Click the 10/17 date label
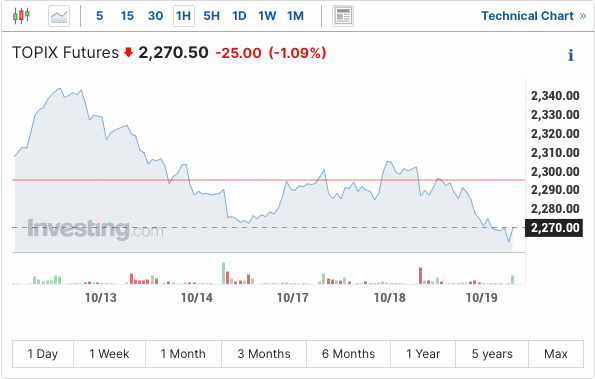The image size is (595, 379). point(293,298)
